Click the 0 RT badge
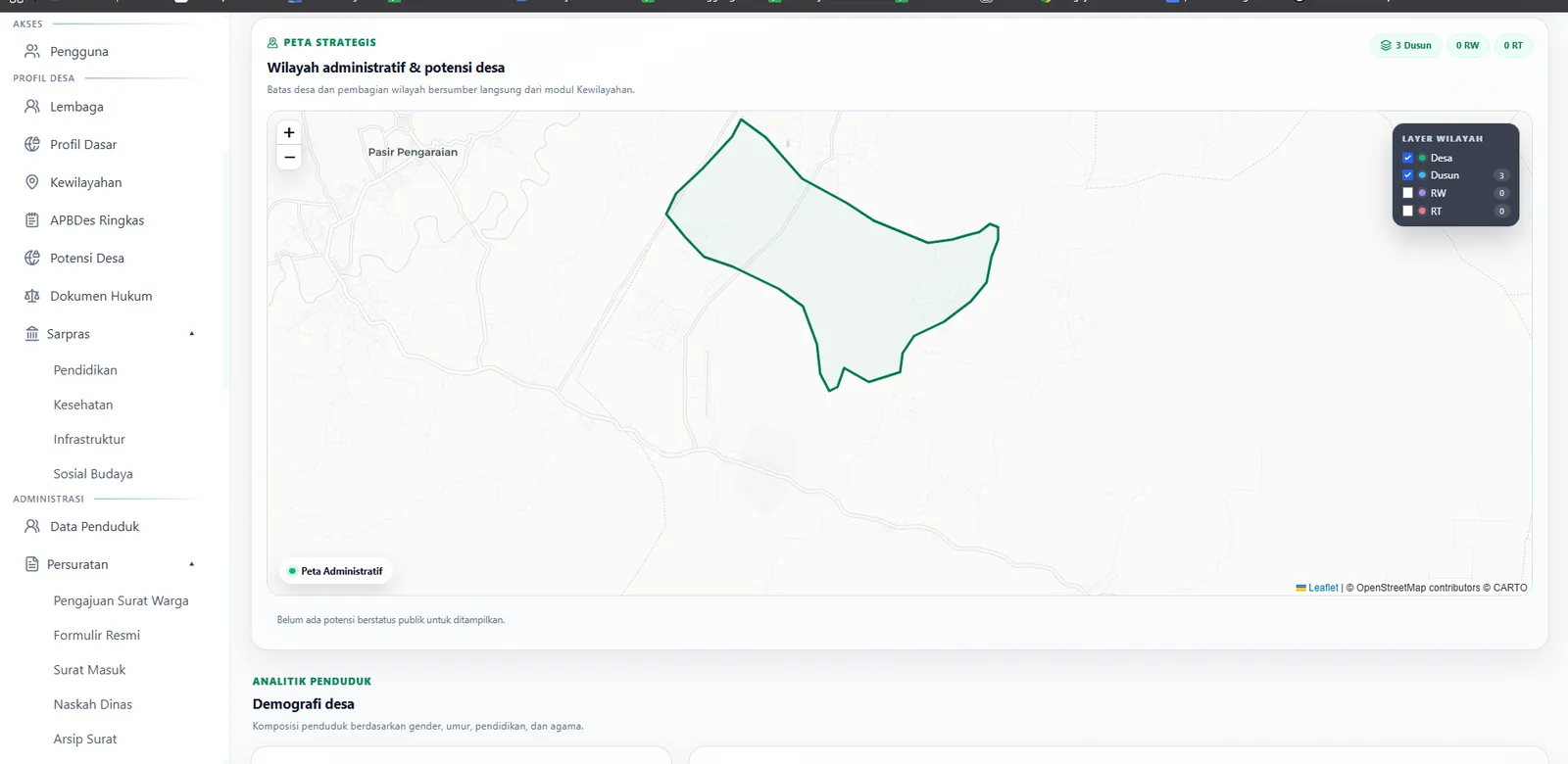1568x764 pixels. point(1513,45)
